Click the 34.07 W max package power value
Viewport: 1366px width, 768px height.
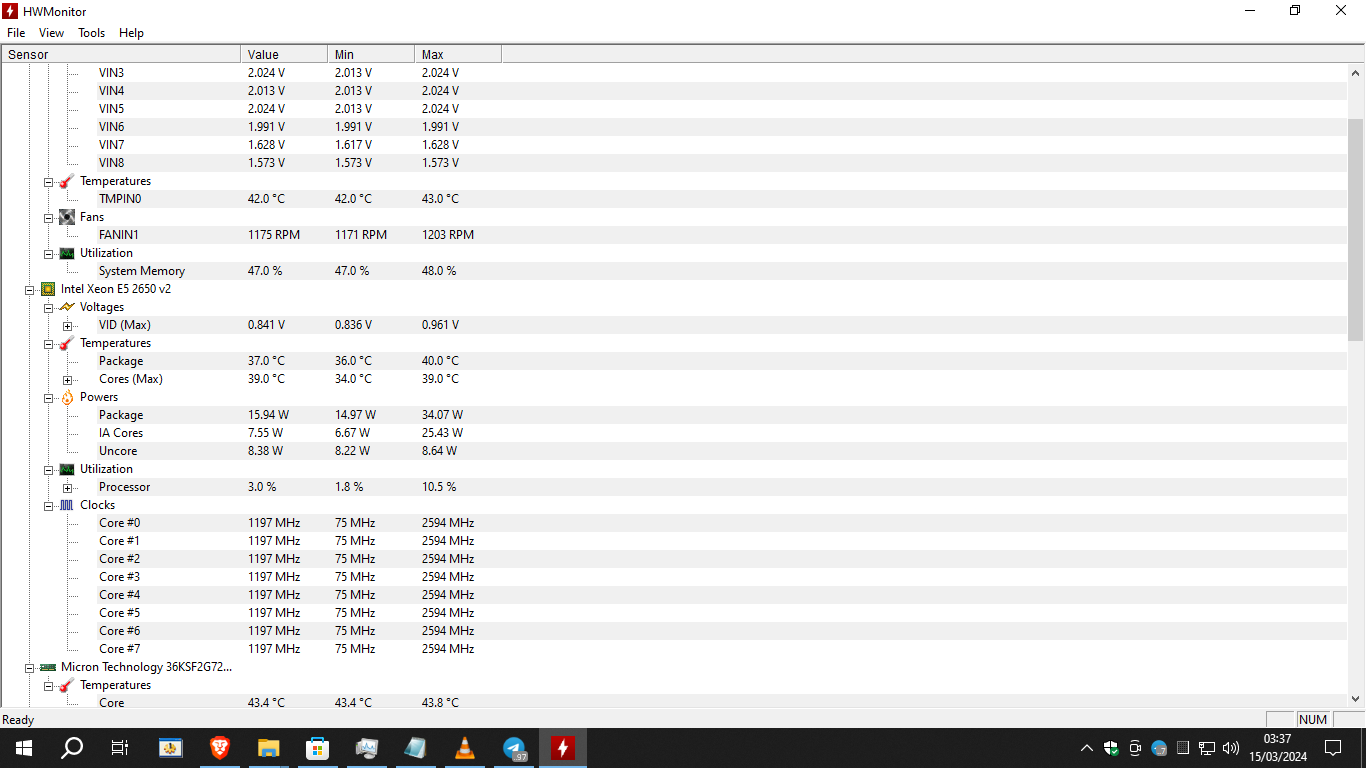tap(442, 415)
